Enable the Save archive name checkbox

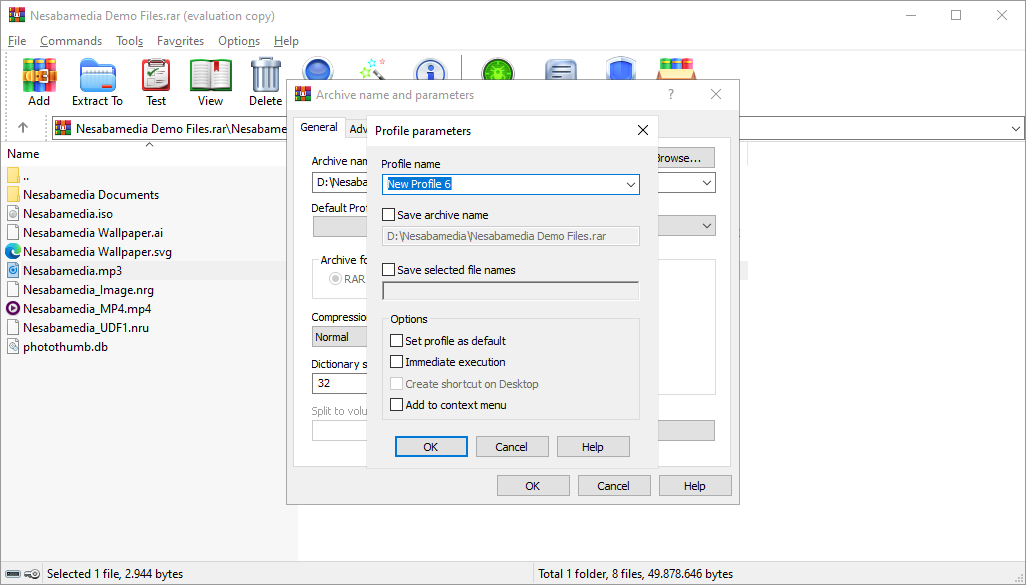coord(389,215)
